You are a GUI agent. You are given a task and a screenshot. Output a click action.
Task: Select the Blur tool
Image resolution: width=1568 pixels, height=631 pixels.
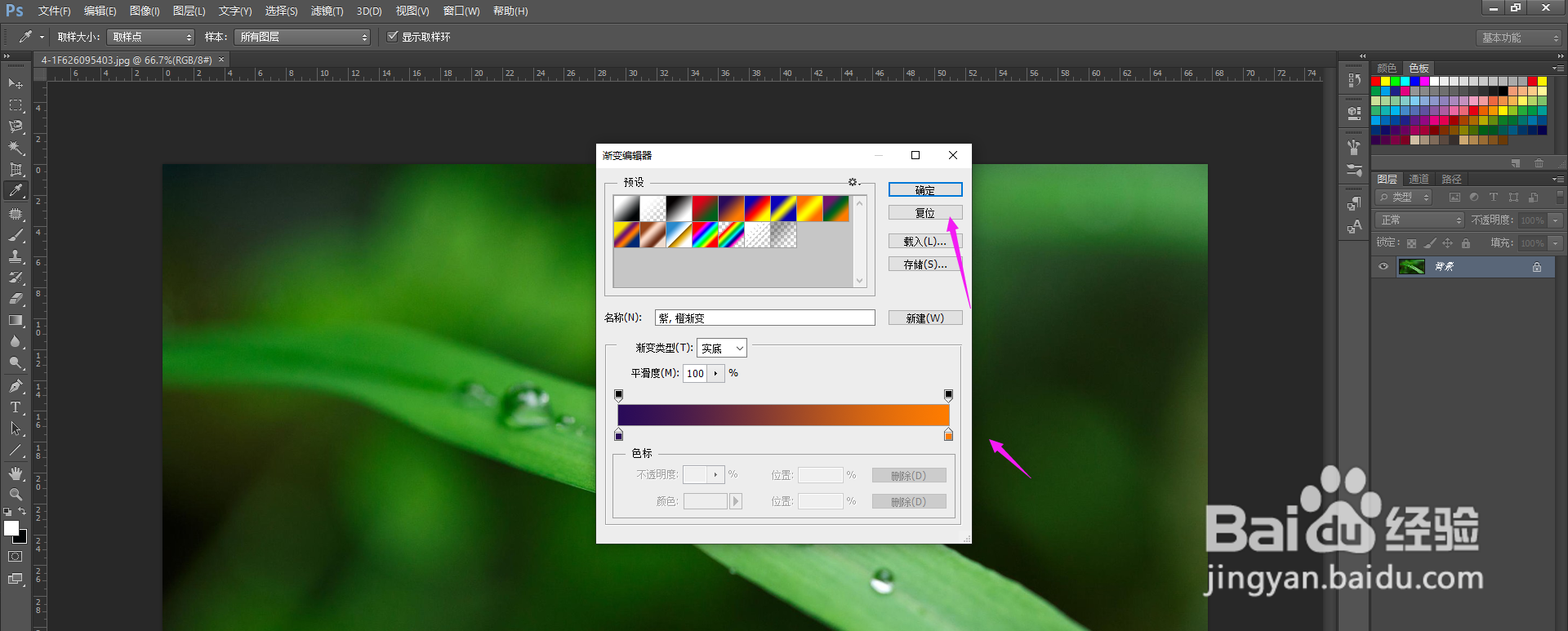pyautogui.click(x=16, y=341)
